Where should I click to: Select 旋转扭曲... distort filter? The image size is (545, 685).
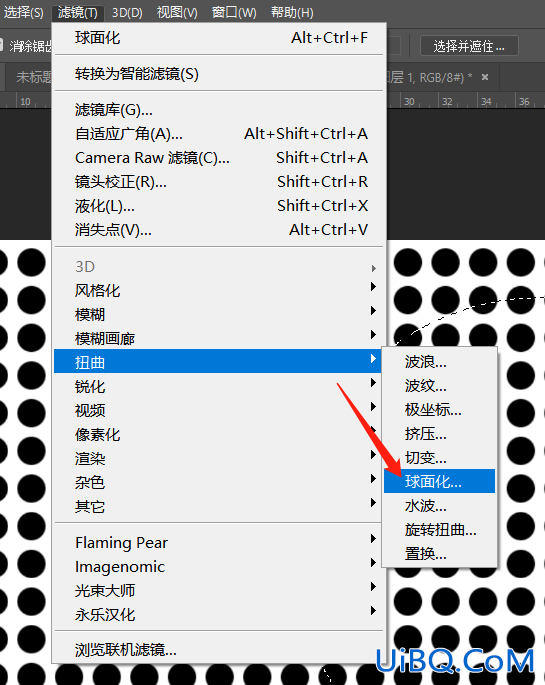coord(439,530)
